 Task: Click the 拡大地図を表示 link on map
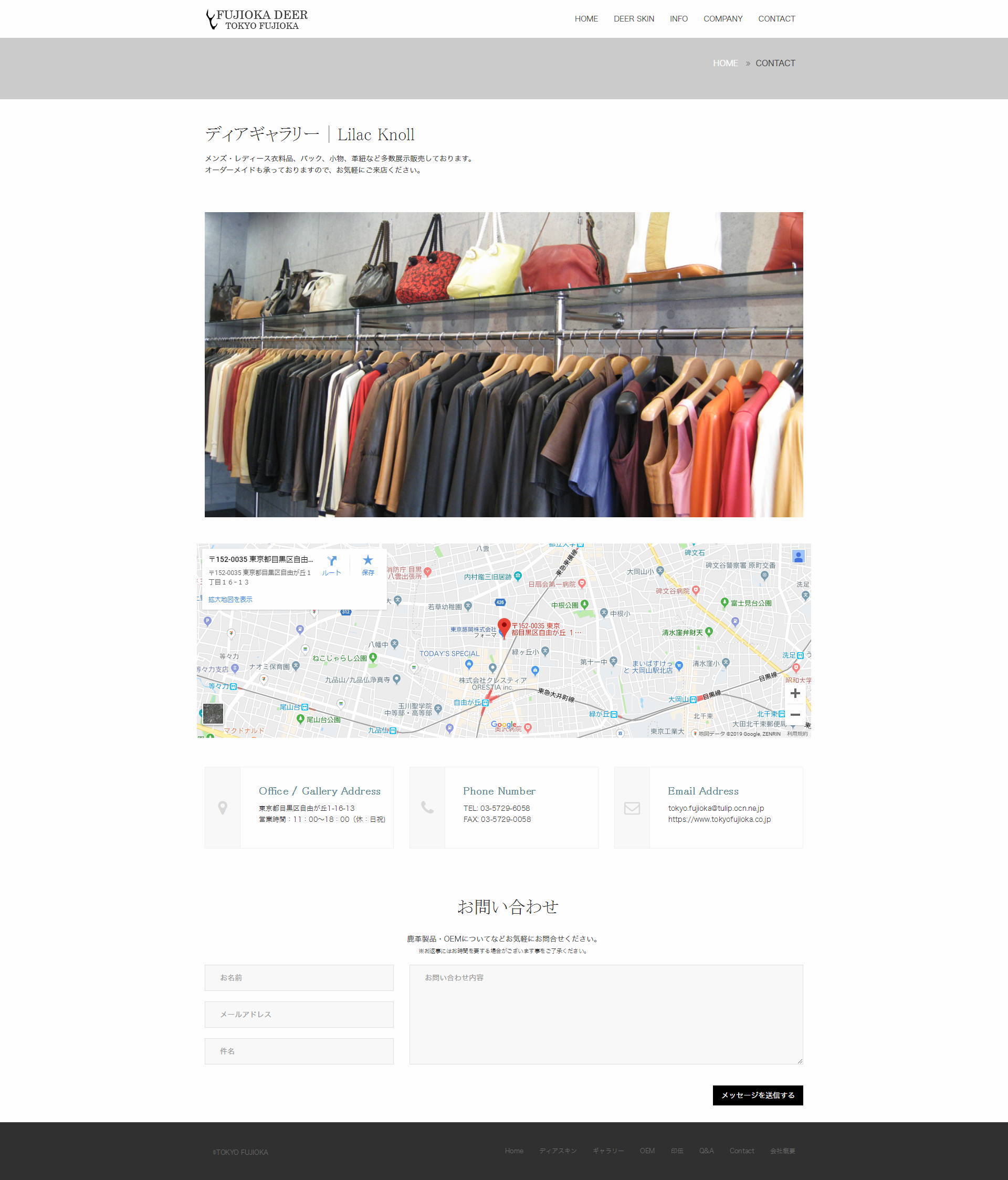[230, 599]
